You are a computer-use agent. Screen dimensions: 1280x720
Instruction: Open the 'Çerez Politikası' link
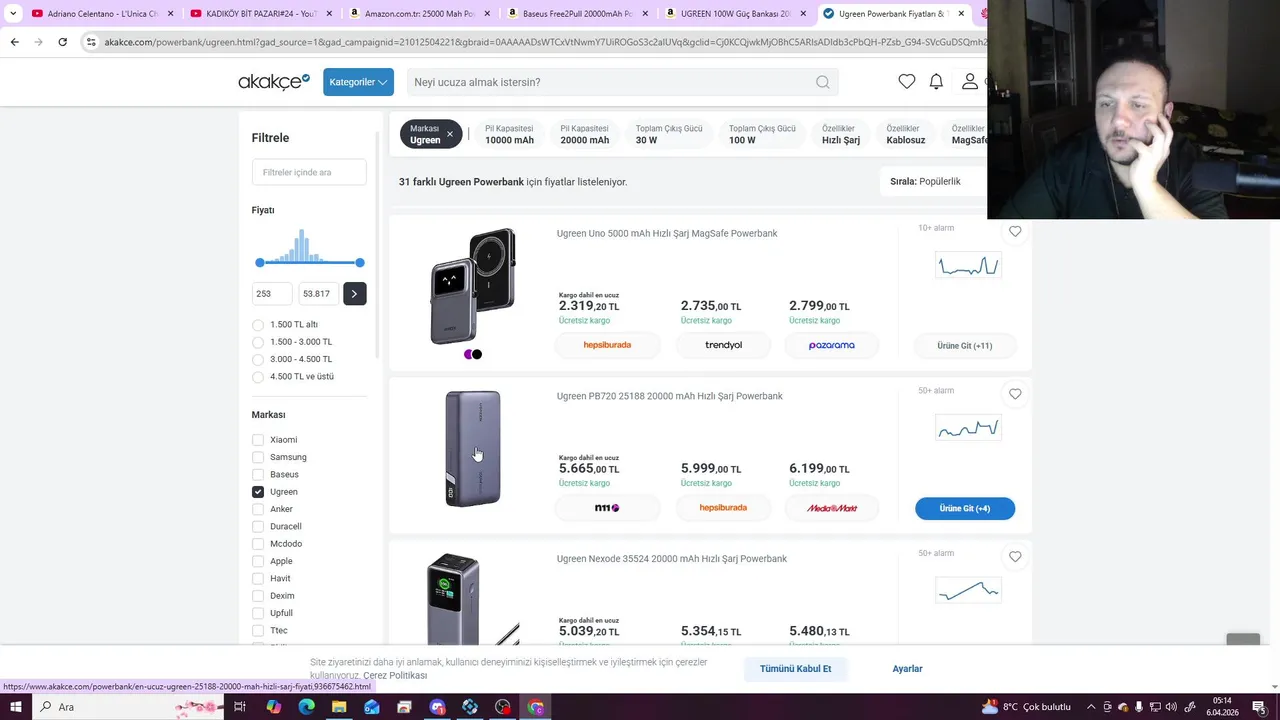(x=395, y=675)
